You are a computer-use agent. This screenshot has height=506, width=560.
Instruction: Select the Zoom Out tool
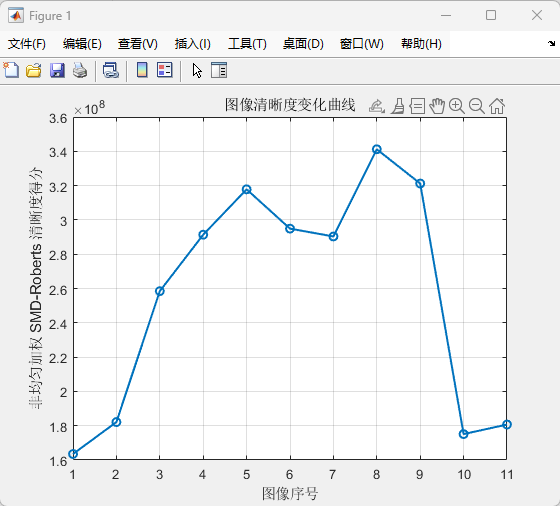[x=476, y=106]
